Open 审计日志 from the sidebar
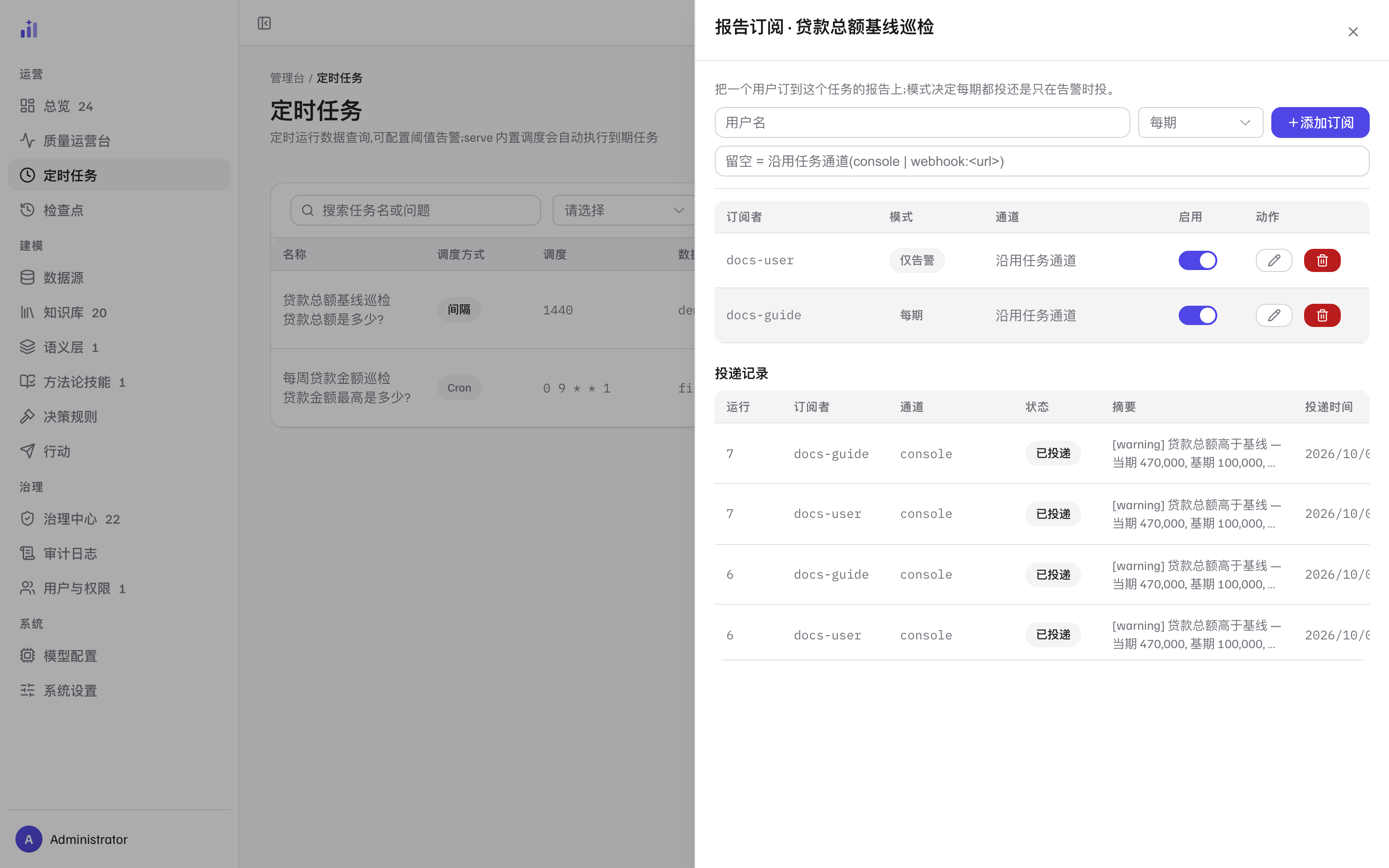Image resolution: width=1389 pixels, height=868 pixels. (119, 554)
